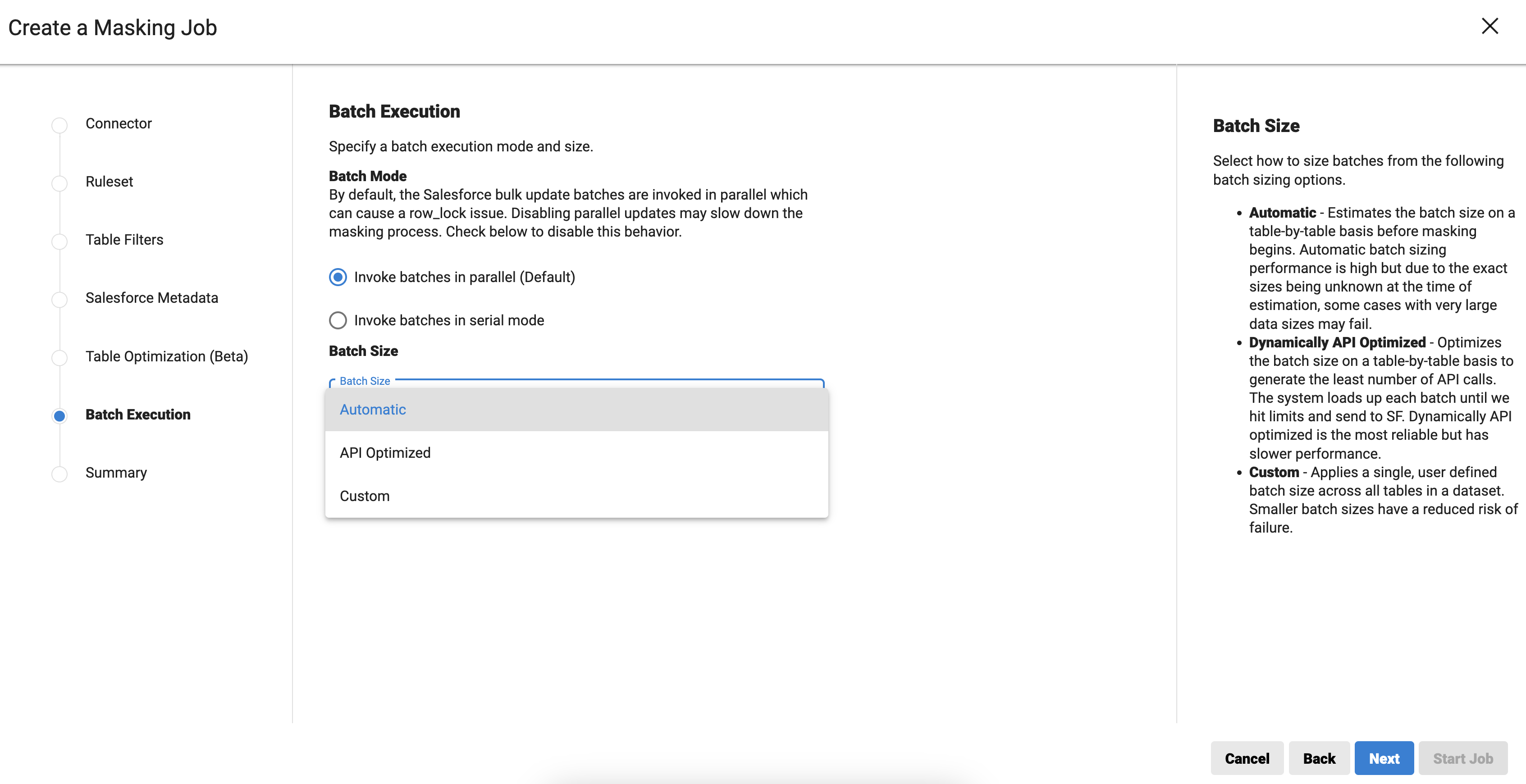Image resolution: width=1526 pixels, height=784 pixels.
Task: Click the Connector step circle
Action: pyautogui.click(x=59, y=125)
